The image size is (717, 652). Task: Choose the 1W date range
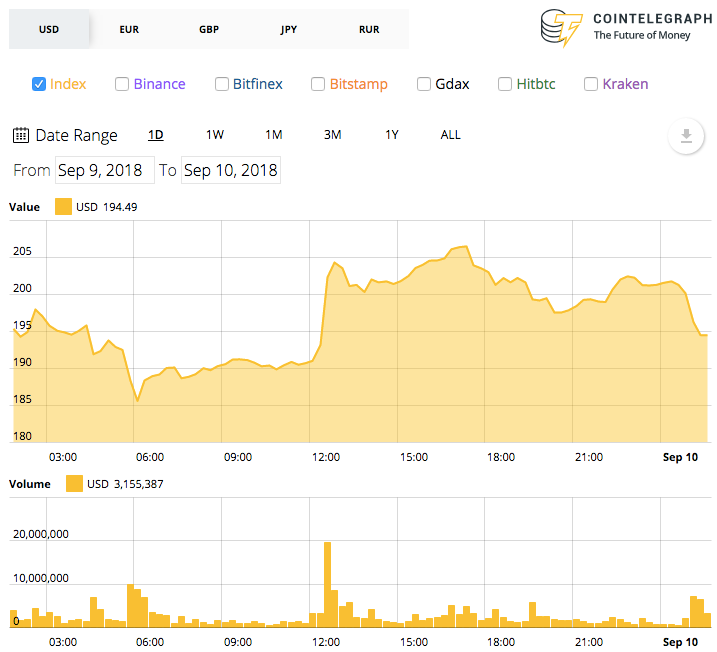(214, 135)
